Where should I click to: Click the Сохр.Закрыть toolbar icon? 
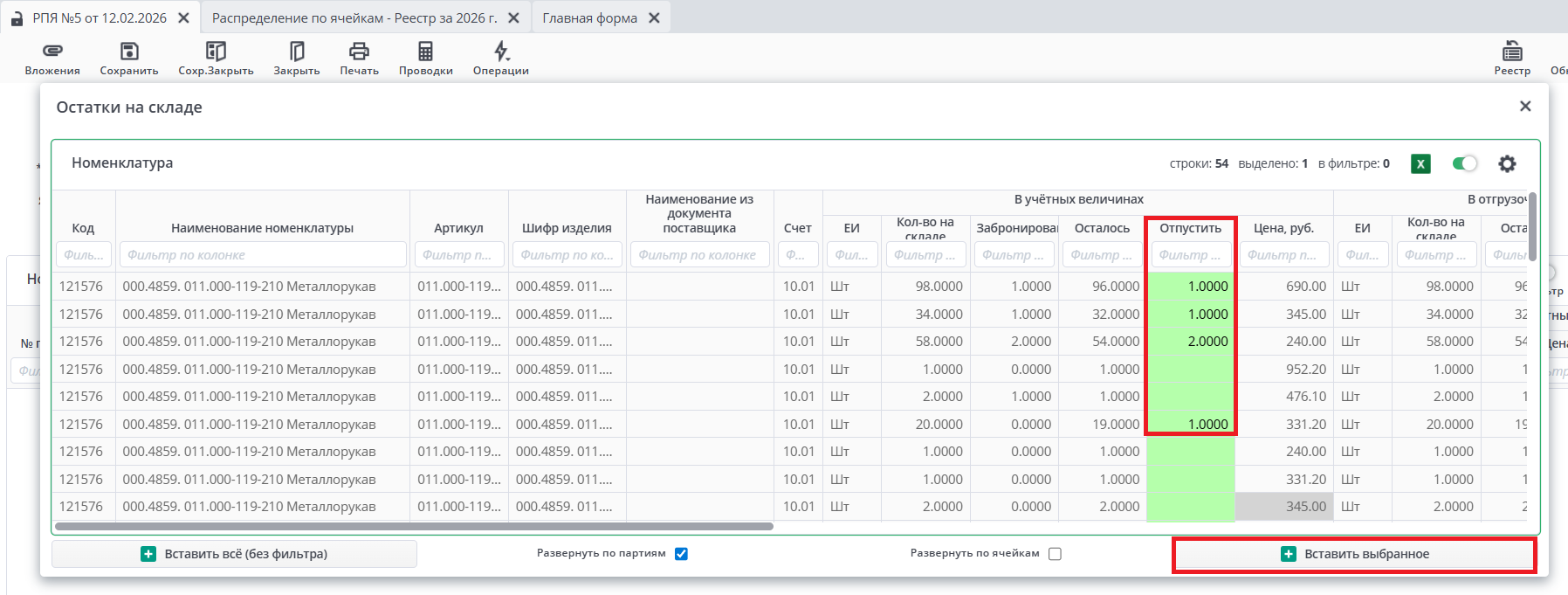[x=216, y=52]
